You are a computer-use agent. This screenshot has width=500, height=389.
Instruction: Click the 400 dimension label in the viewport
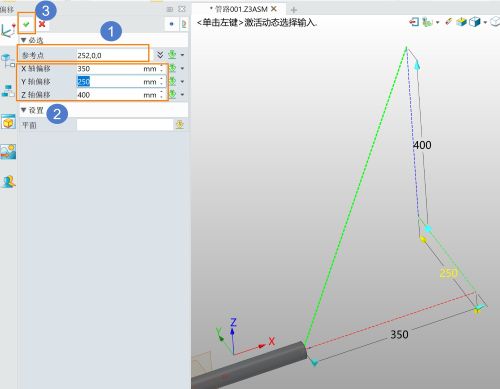point(422,145)
